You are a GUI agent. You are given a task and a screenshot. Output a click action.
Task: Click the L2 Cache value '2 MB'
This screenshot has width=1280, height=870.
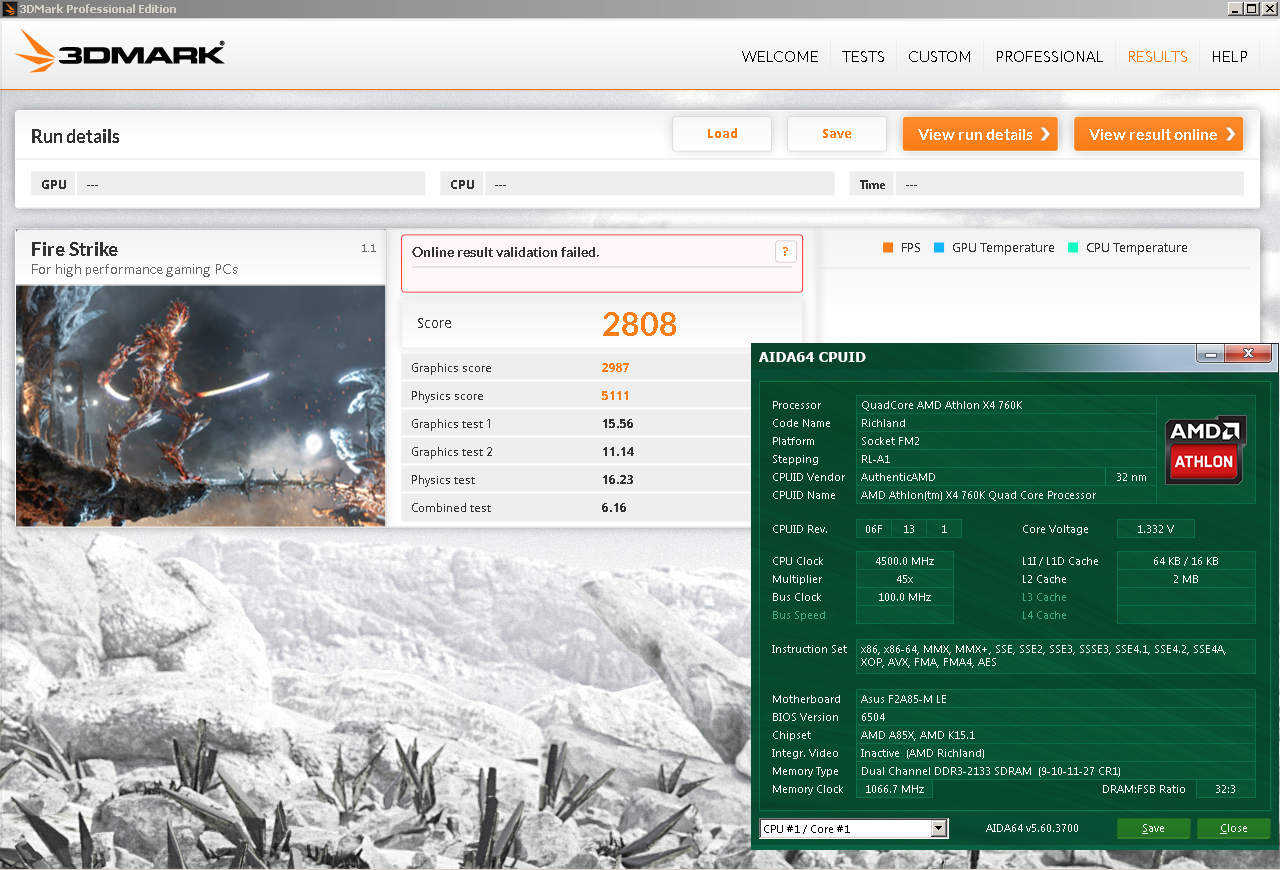pos(1186,579)
